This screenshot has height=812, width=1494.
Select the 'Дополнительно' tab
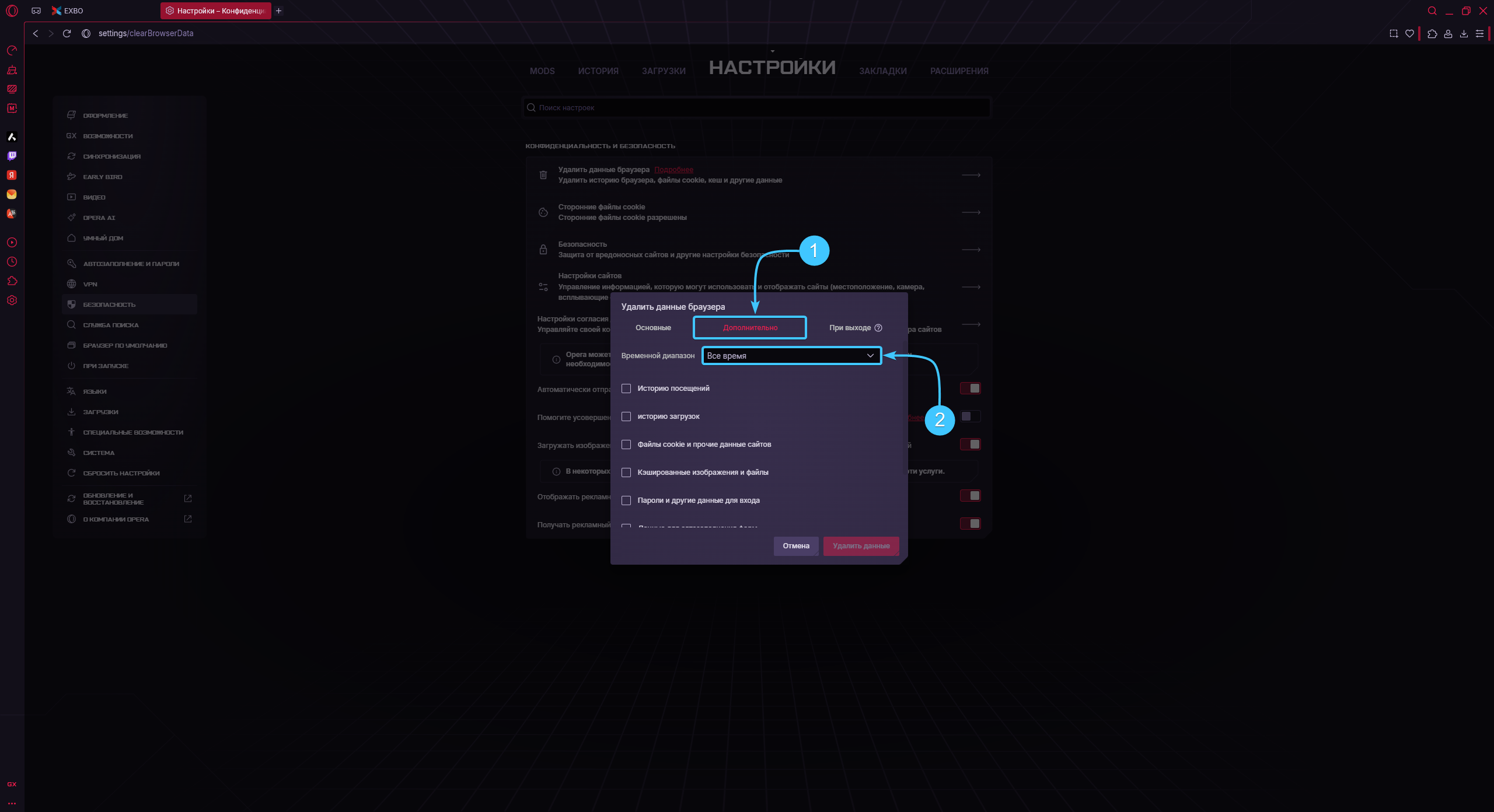pos(750,328)
